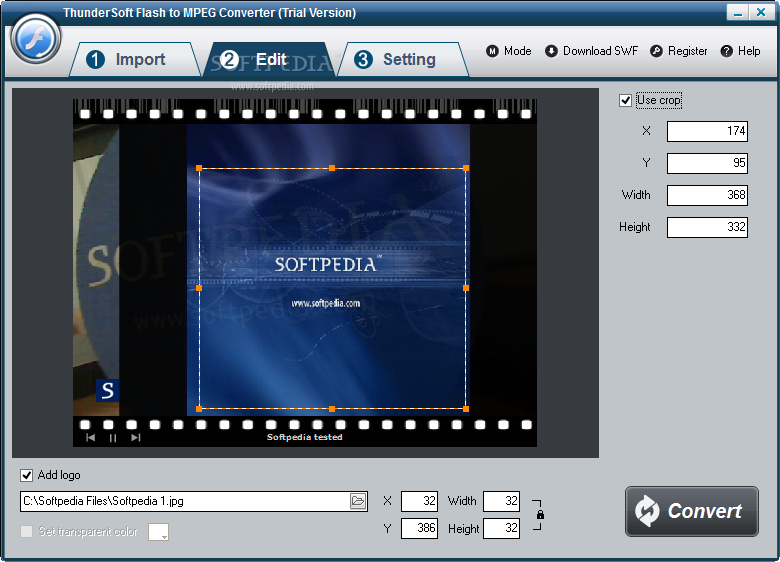Viewport: 780px width, 562px height.
Task: Click the left-middle crop handle
Action: (199, 288)
